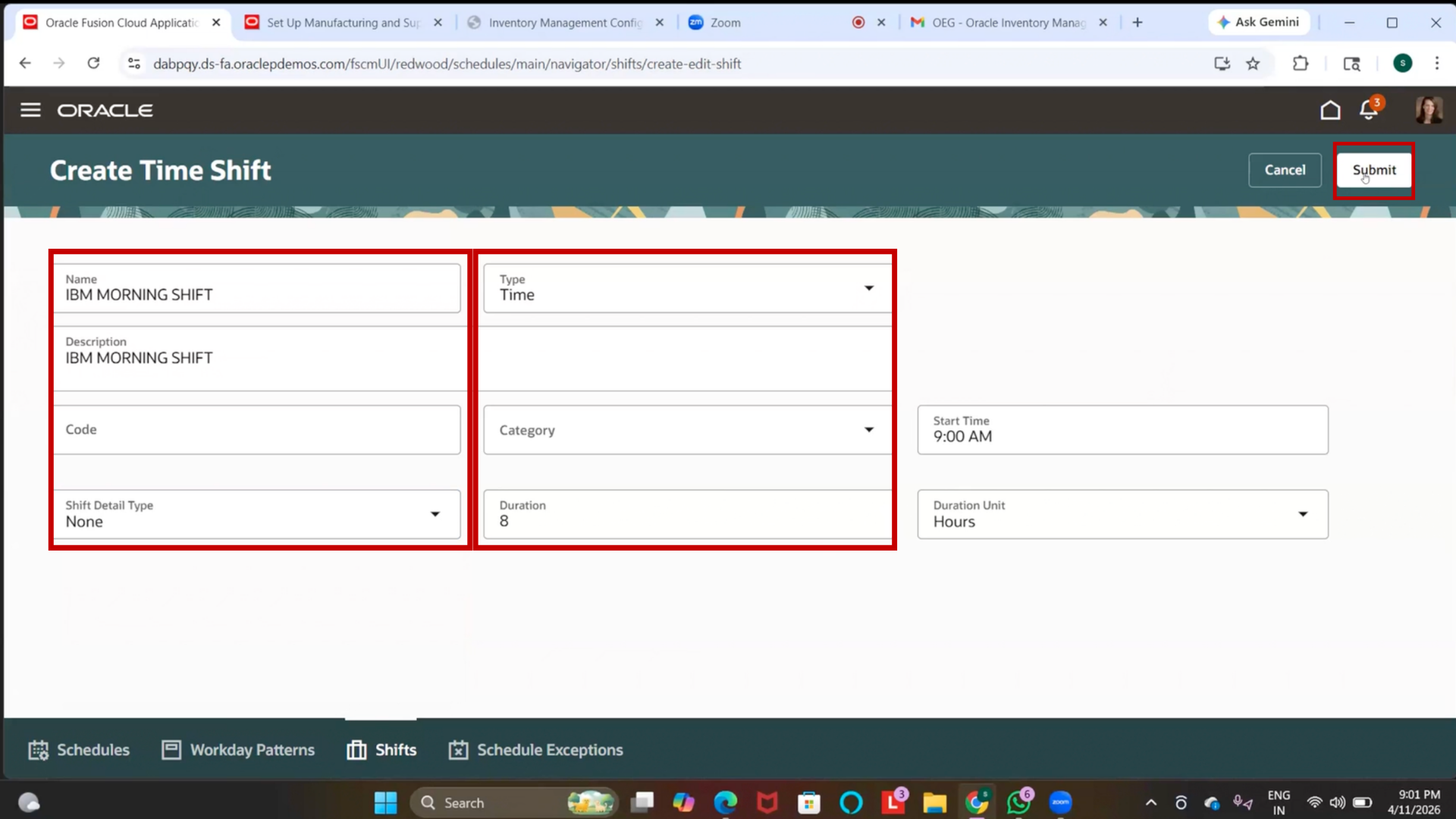Viewport: 1456px width, 819px height.
Task: Open the tab search icon
Action: (x=1351, y=64)
